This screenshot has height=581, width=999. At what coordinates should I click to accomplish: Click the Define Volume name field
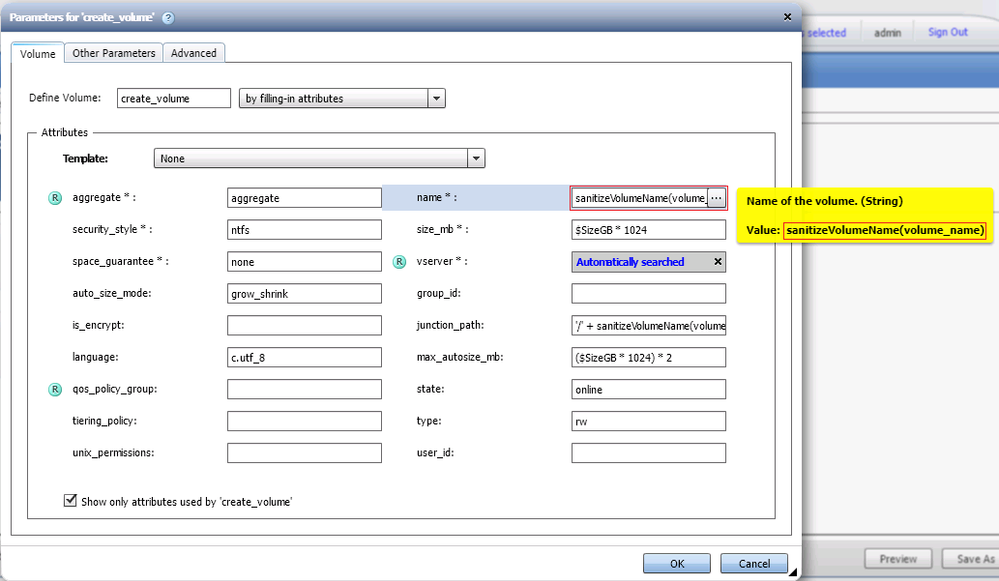[x=174, y=98]
